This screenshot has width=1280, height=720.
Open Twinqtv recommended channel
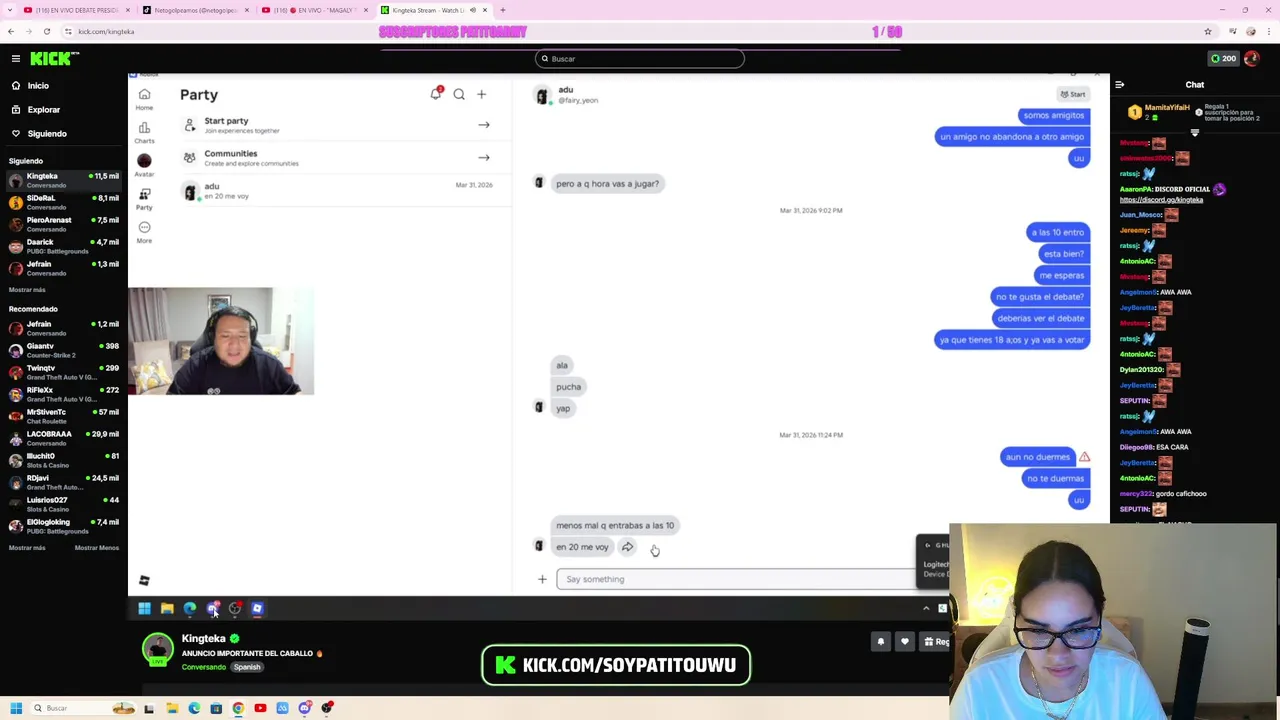point(64,372)
